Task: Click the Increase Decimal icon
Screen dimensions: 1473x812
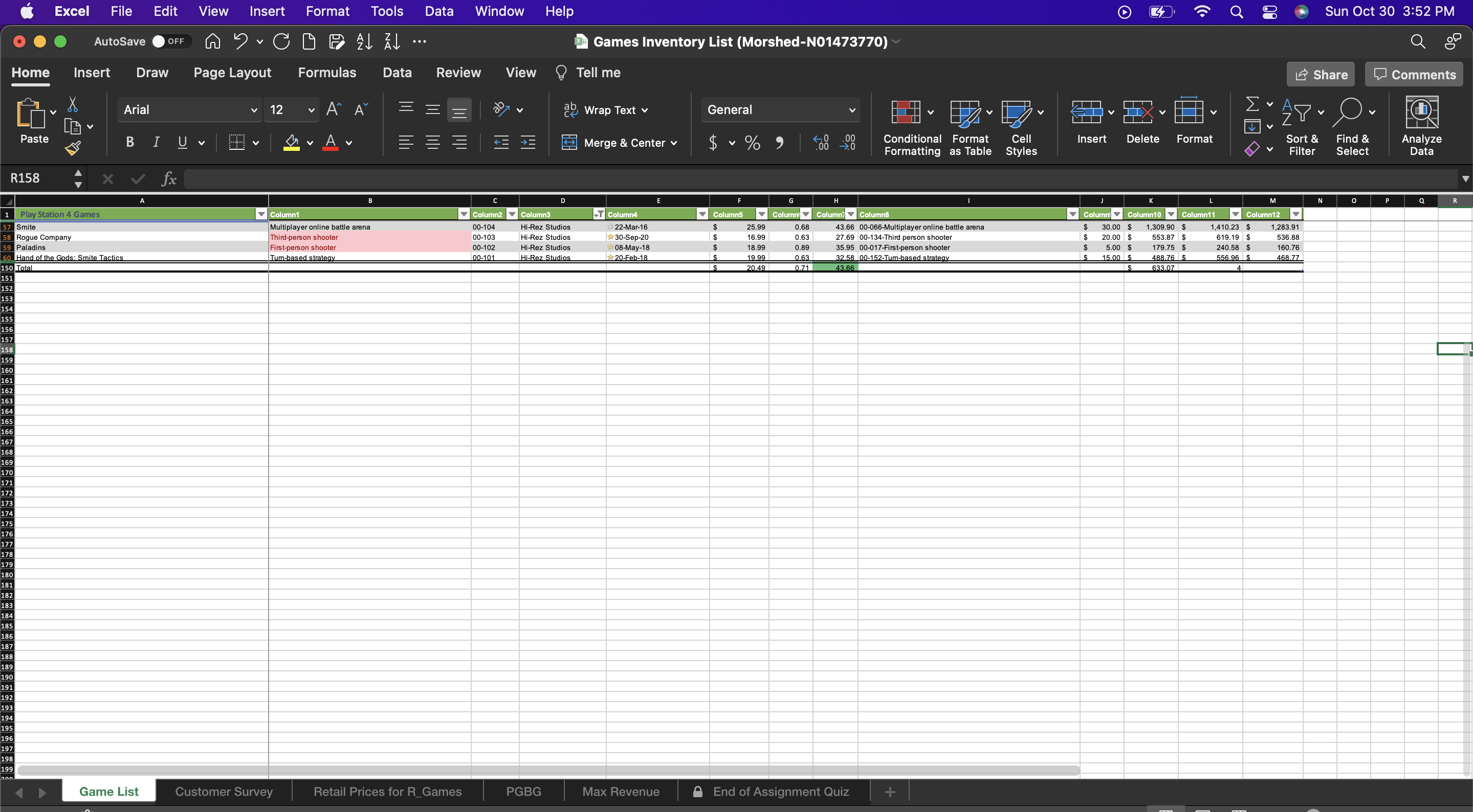Action: [821, 142]
